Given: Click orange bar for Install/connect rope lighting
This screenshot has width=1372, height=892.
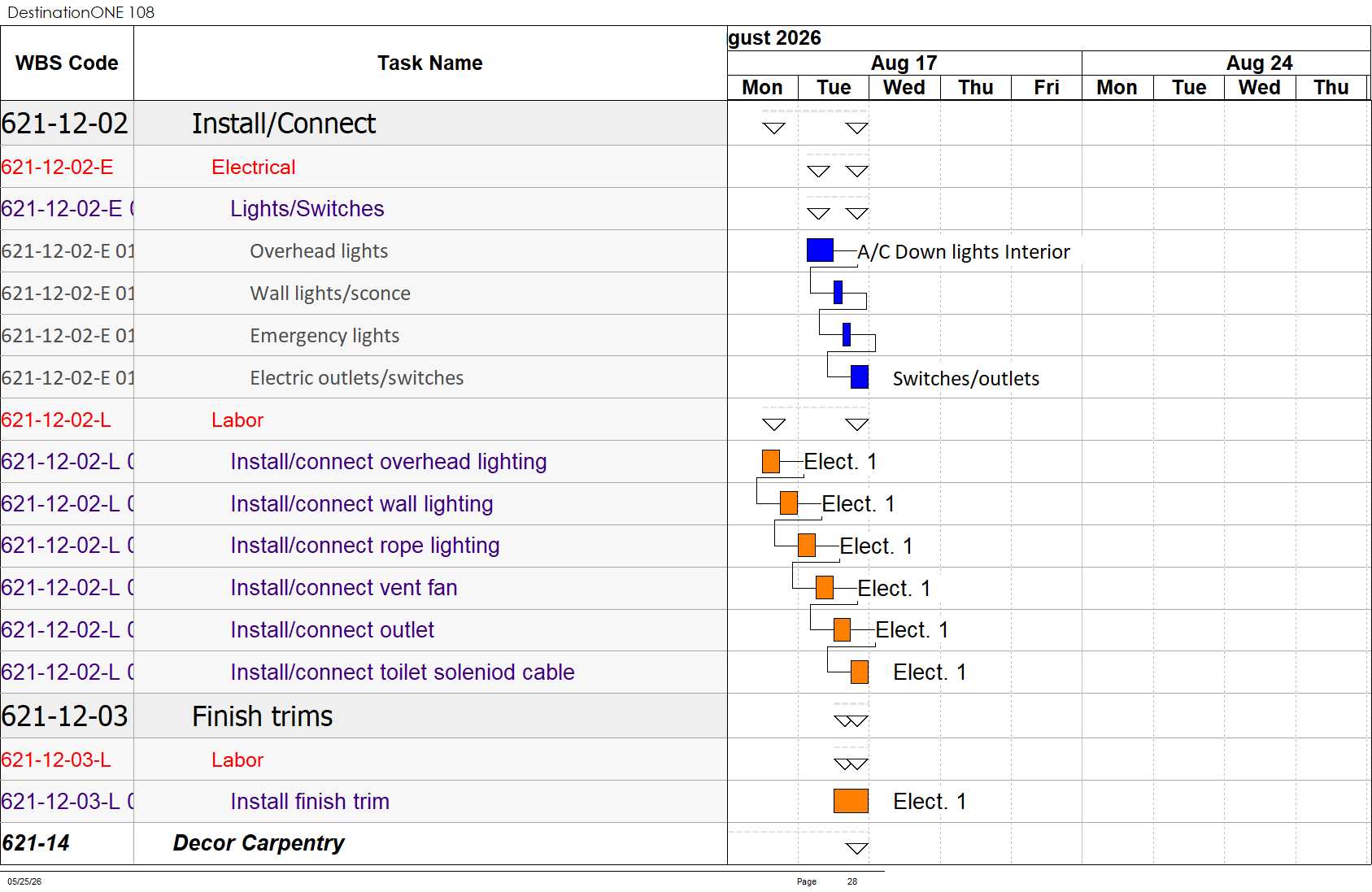Looking at the screenshot, I should point(807,546).
